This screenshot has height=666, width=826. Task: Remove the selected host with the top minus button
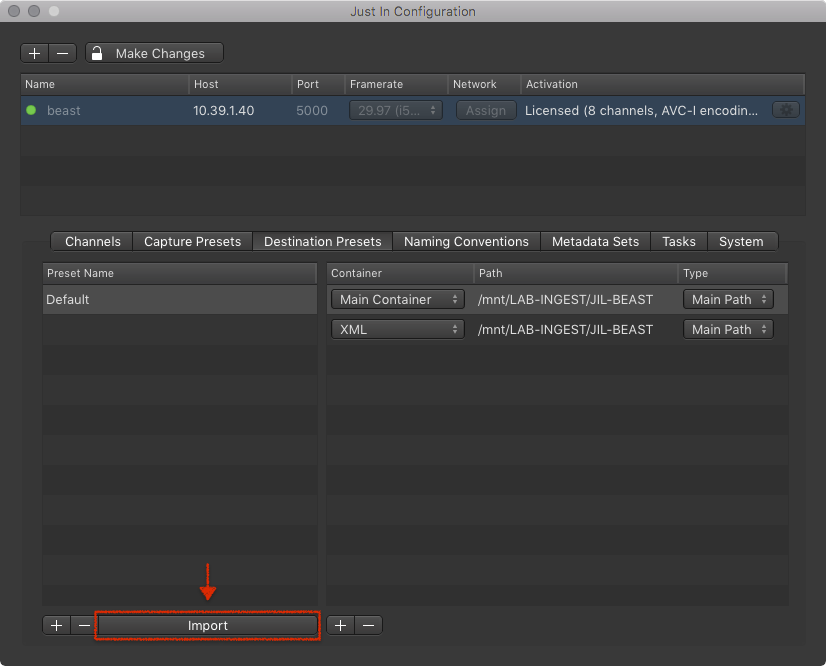click(63, 53)
